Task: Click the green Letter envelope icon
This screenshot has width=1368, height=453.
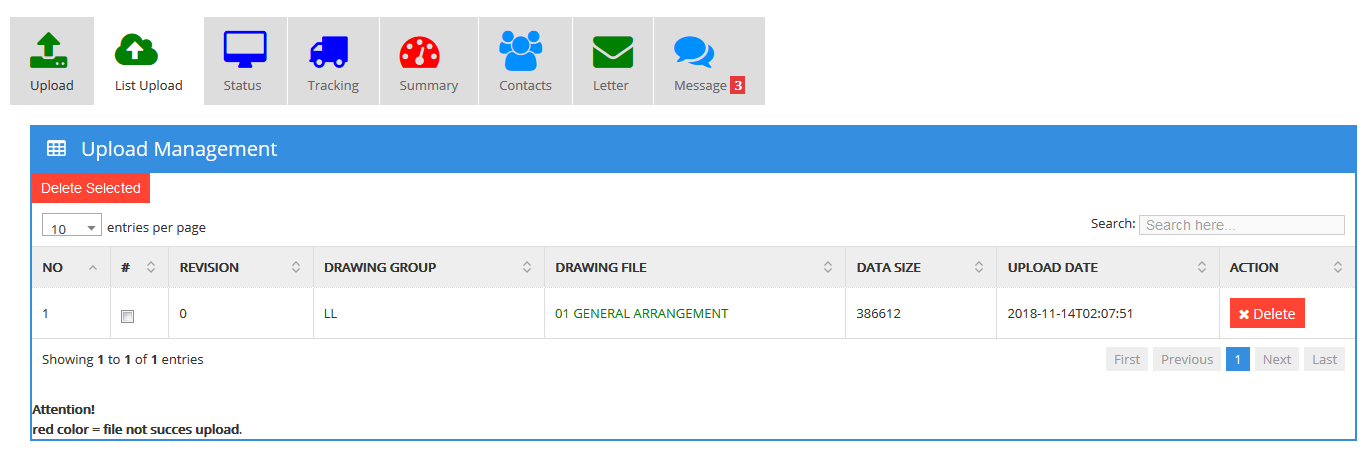Action: pos(612,51)
